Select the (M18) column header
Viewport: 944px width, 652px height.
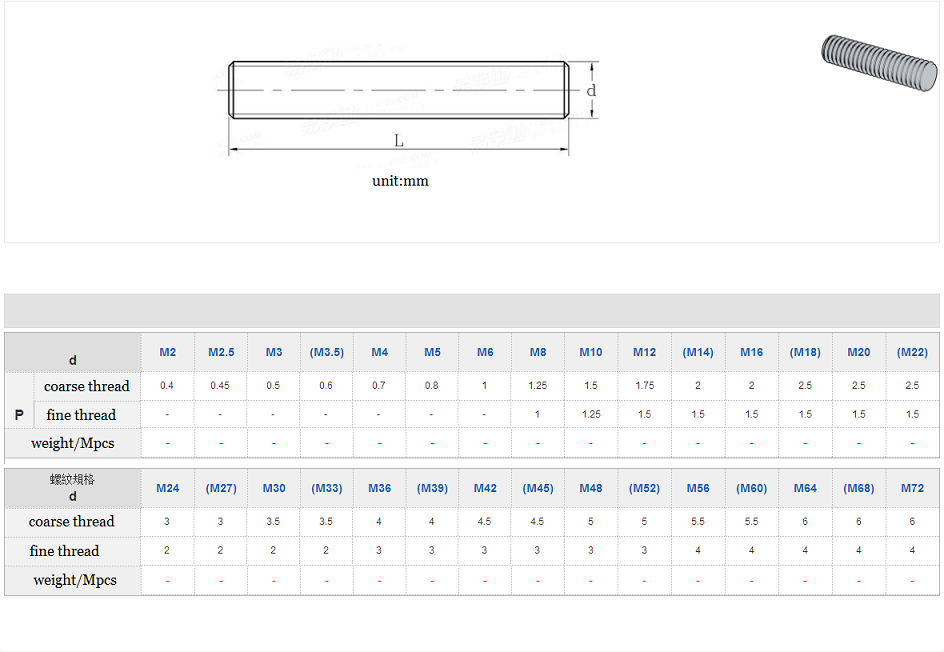coord(805,352)
